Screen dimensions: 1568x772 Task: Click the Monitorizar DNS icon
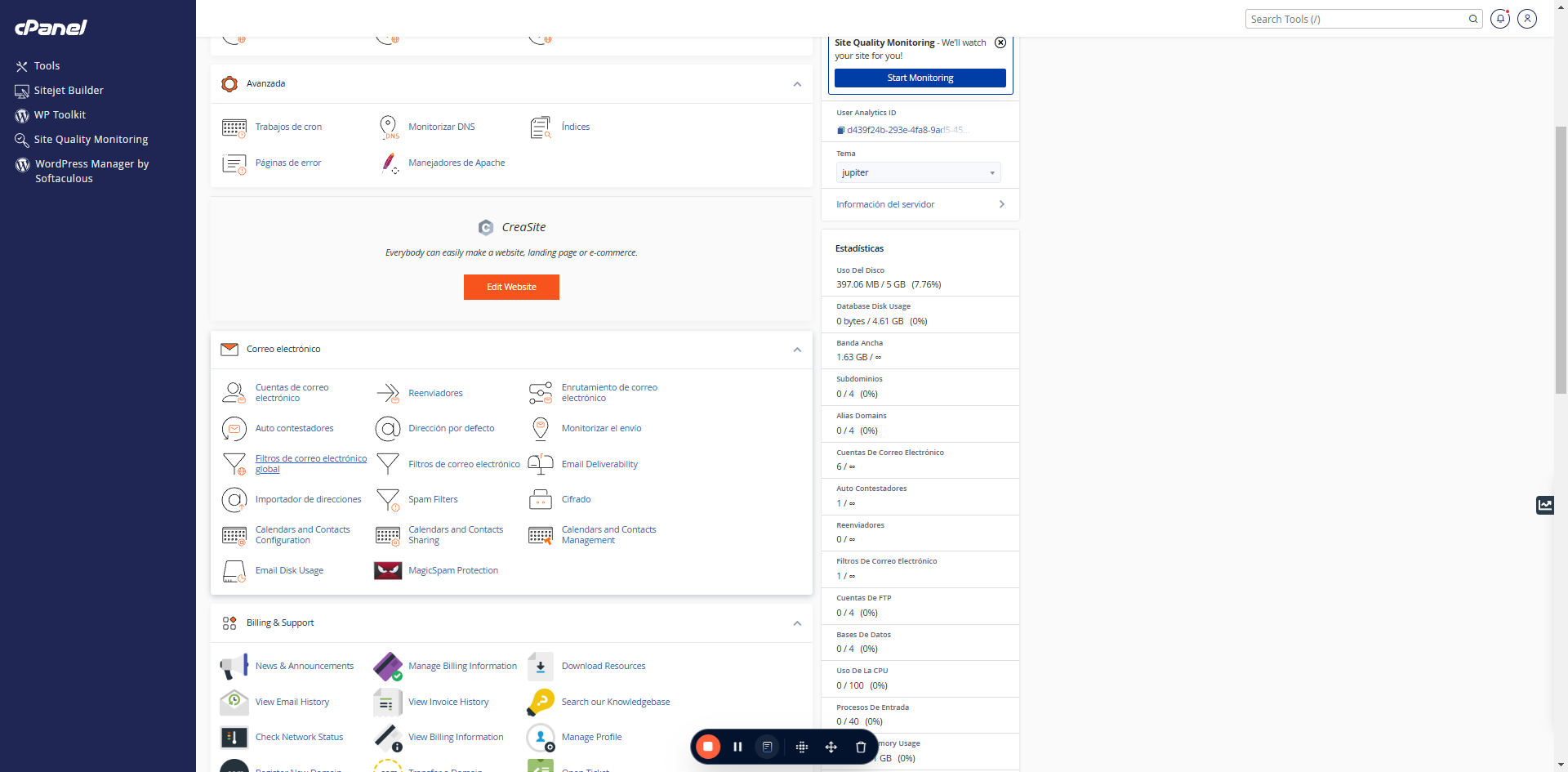[388, 127]
